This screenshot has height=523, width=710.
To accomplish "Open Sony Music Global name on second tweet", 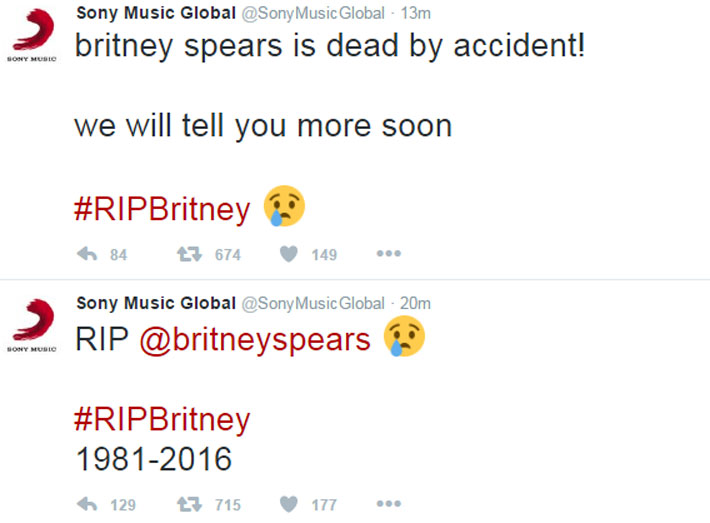I will click(156, 303).
